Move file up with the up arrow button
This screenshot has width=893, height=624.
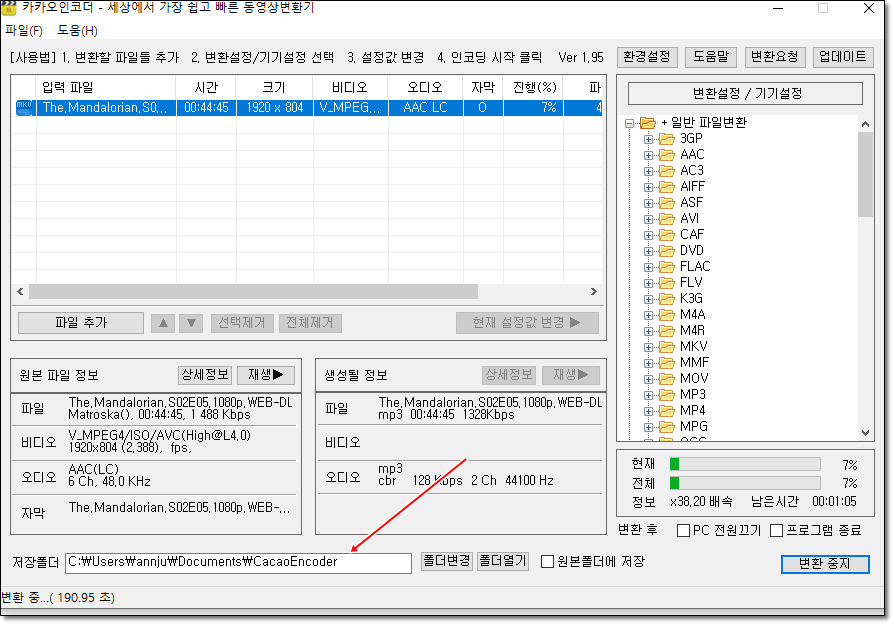(x=163, y=323)
